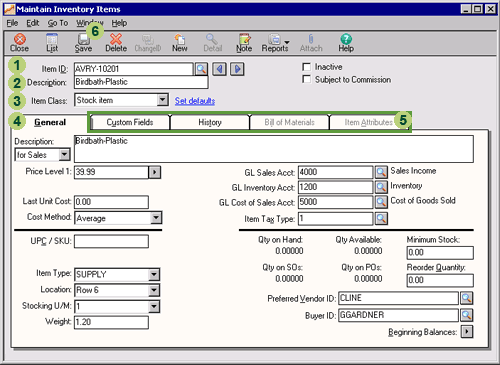Image resolution: width=500 pixels, height=365 pixels.
Task: Look up GL Sales Acct
Action: 381,172
